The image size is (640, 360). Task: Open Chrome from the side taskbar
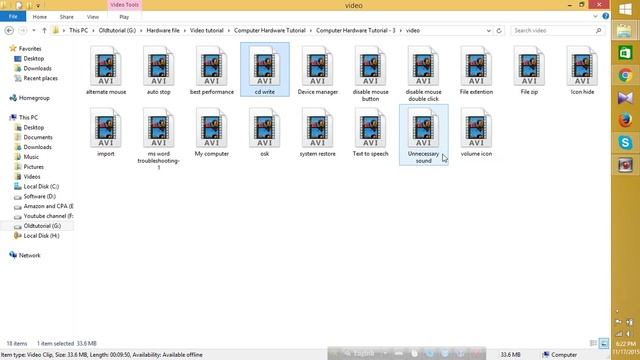[x=625, y=76]
